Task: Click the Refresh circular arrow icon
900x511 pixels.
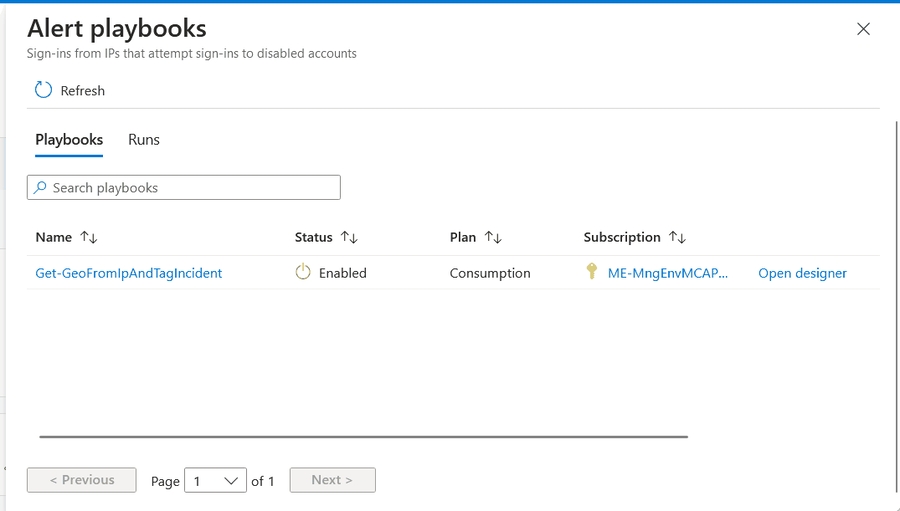Action: point(43,90)
